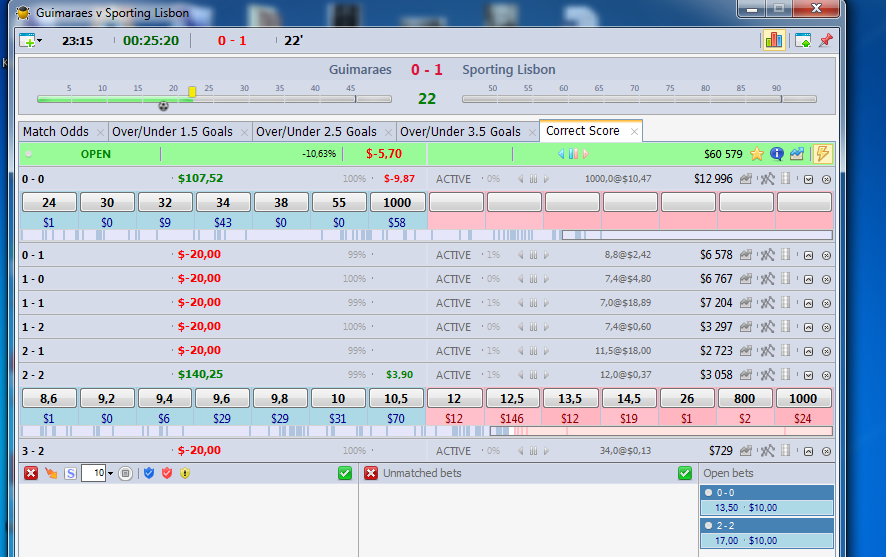Viewport: 886px width, 557px height.
Task: Select the 2-2 open bet entry
Action: click(x=767, y=533)
